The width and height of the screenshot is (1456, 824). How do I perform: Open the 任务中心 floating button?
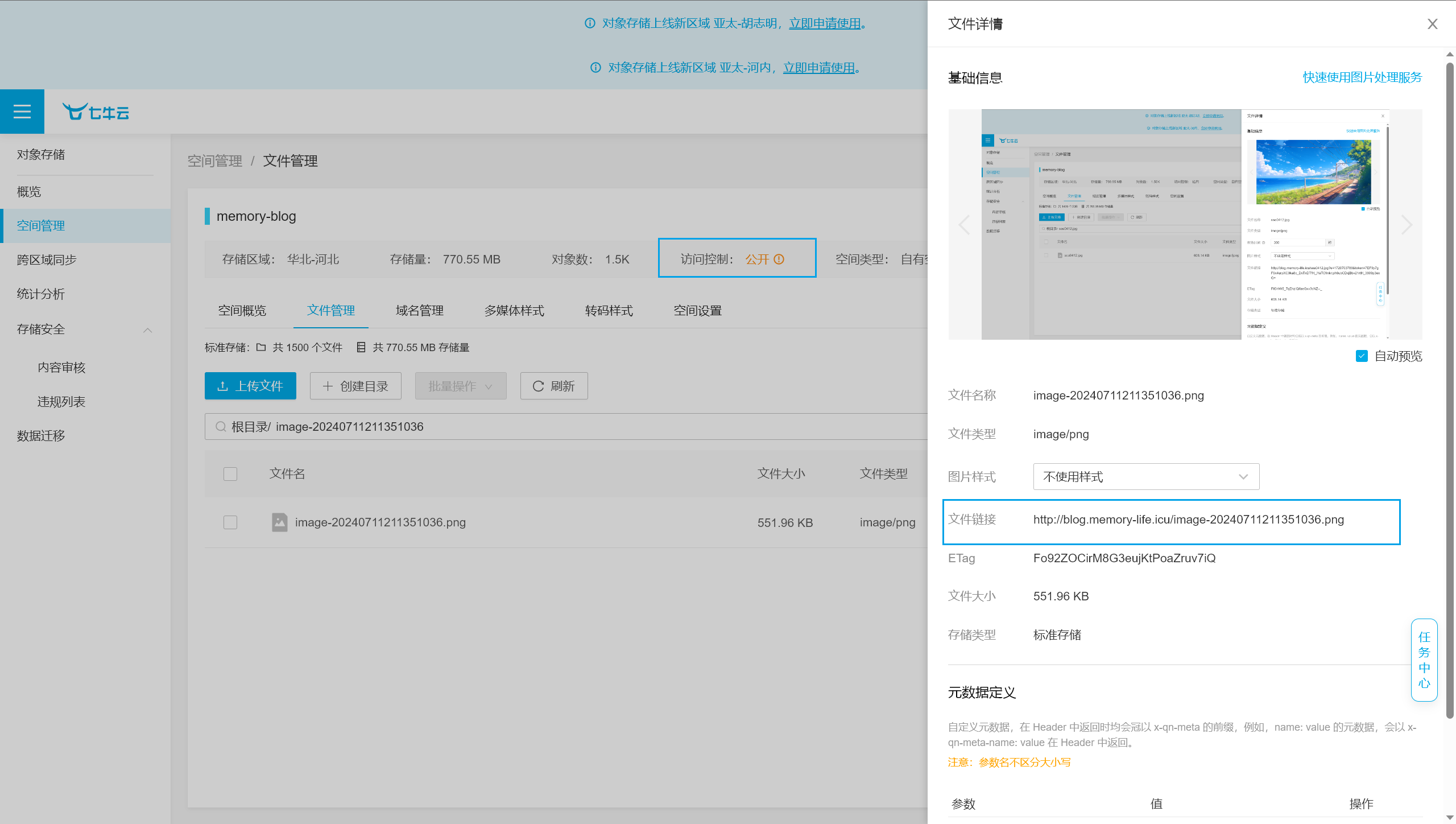click(x=1424, y=660)
